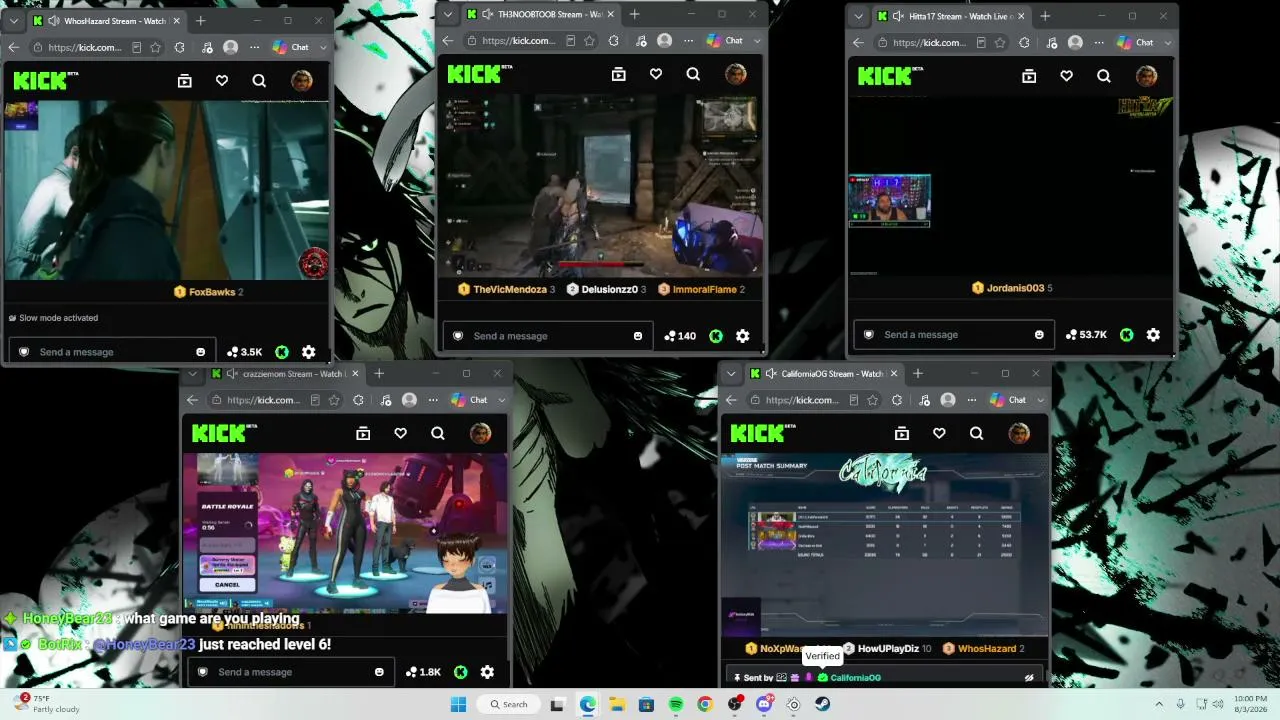Image resolution: width=1280 pixels, height=720 pixels.
Task: Open browse icon in Hitta17 window
Action: pos(1029,76)
